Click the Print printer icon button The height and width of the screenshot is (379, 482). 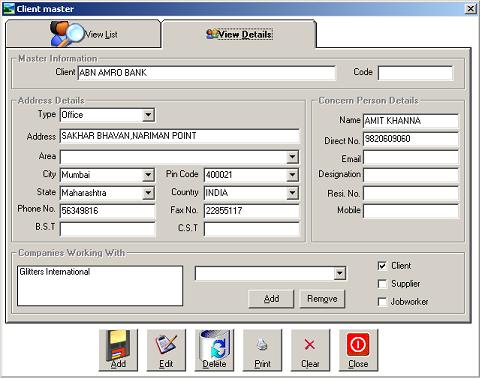(262, 350)
